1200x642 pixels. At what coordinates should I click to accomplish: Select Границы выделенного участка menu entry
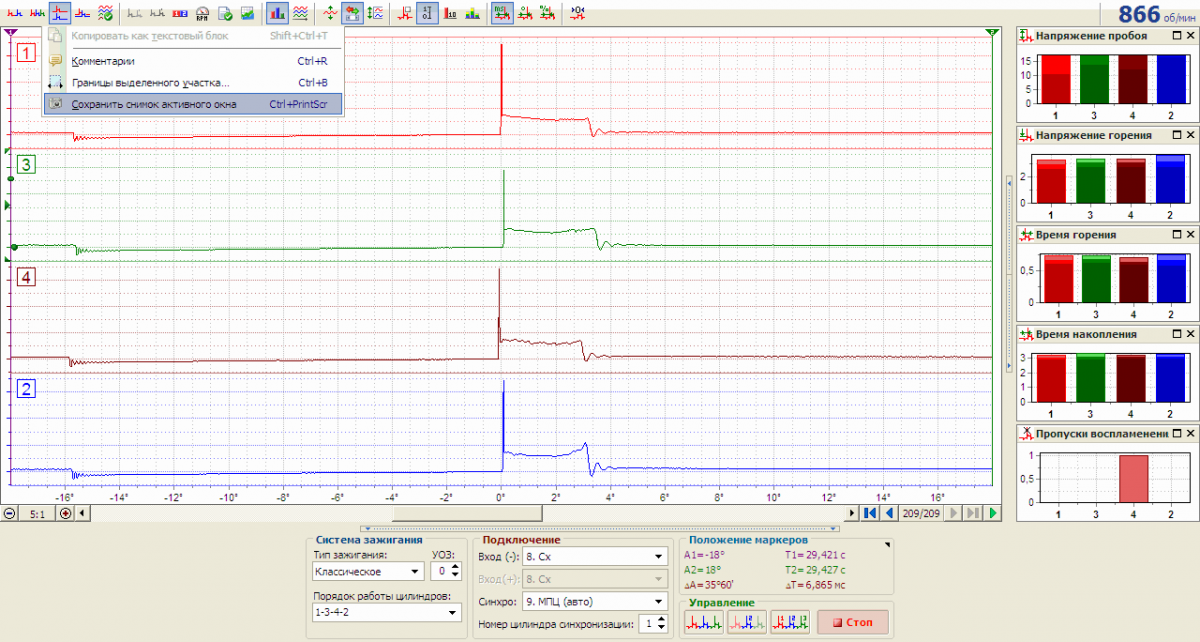pos(150,83)
